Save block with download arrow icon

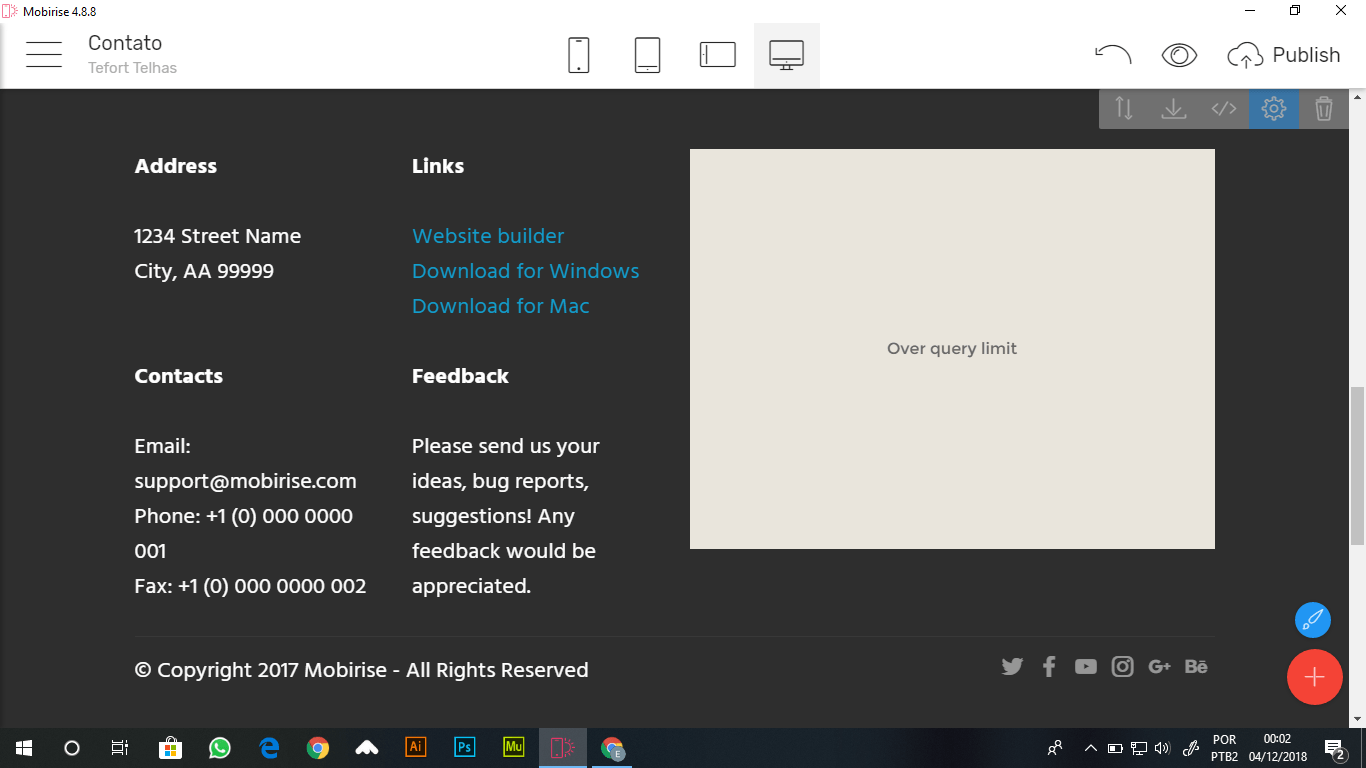tap(1174, 109)
